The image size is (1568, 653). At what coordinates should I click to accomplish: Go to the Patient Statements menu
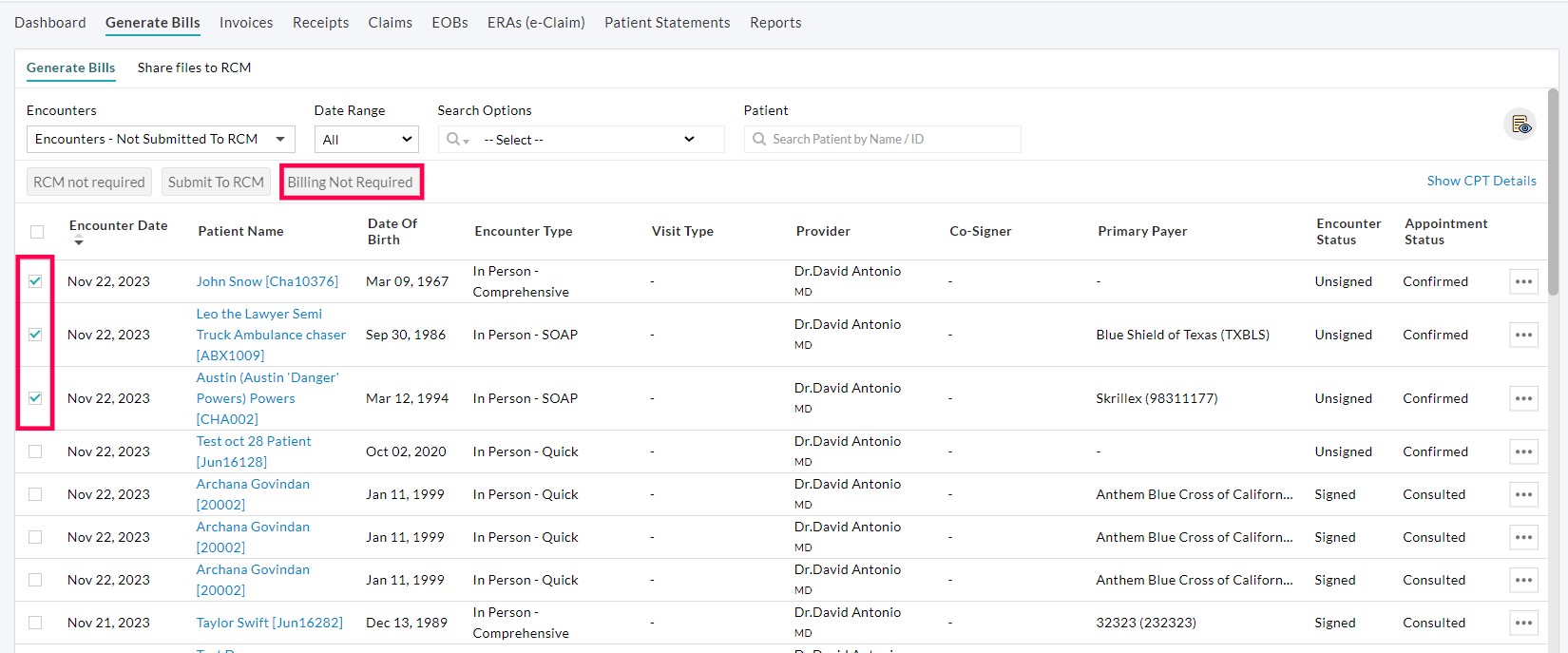coord(667,23)
